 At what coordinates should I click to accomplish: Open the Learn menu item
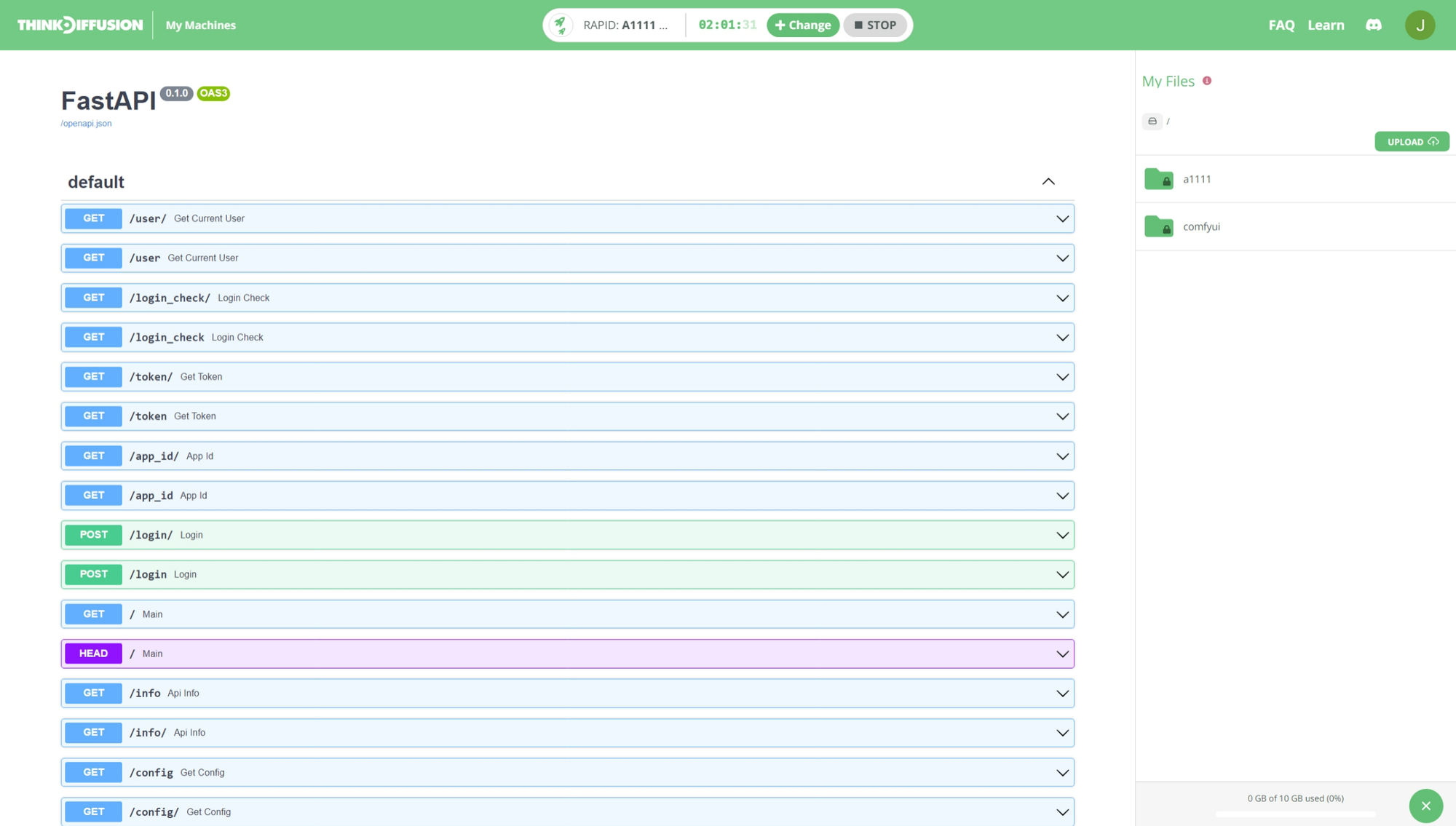(1326, 25)
